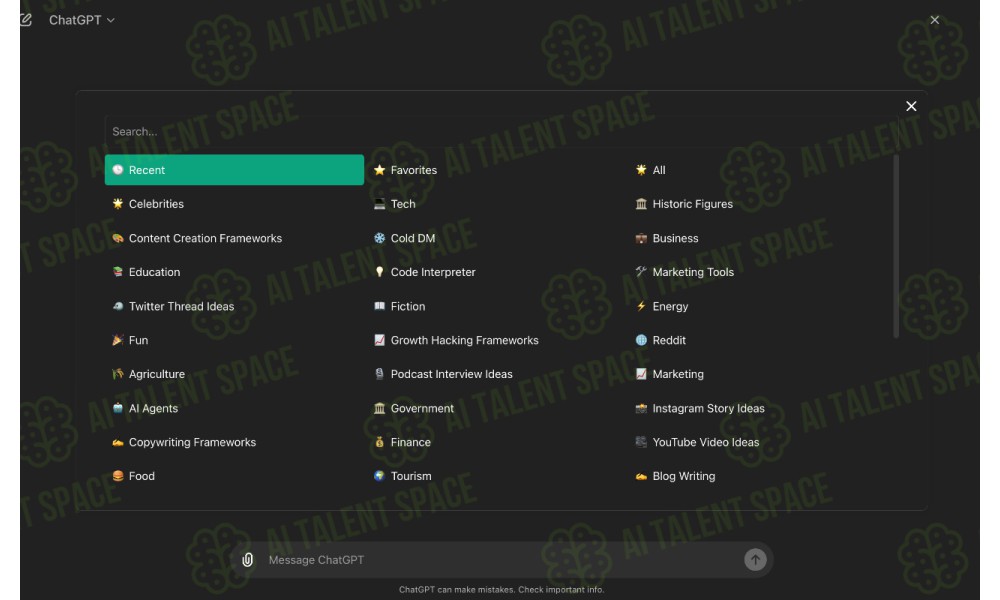Click the tools icon beside Marketing Tools
Image resolution: width=1000 pixels, height=600 pixels.
pyautogui.click(x=641, y=272)
